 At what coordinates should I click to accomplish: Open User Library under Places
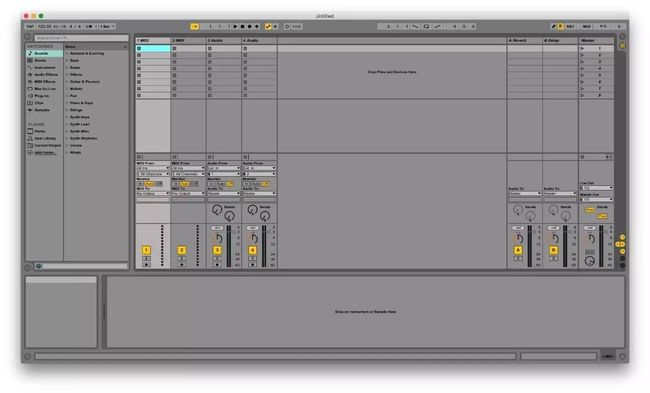[44, 138]
